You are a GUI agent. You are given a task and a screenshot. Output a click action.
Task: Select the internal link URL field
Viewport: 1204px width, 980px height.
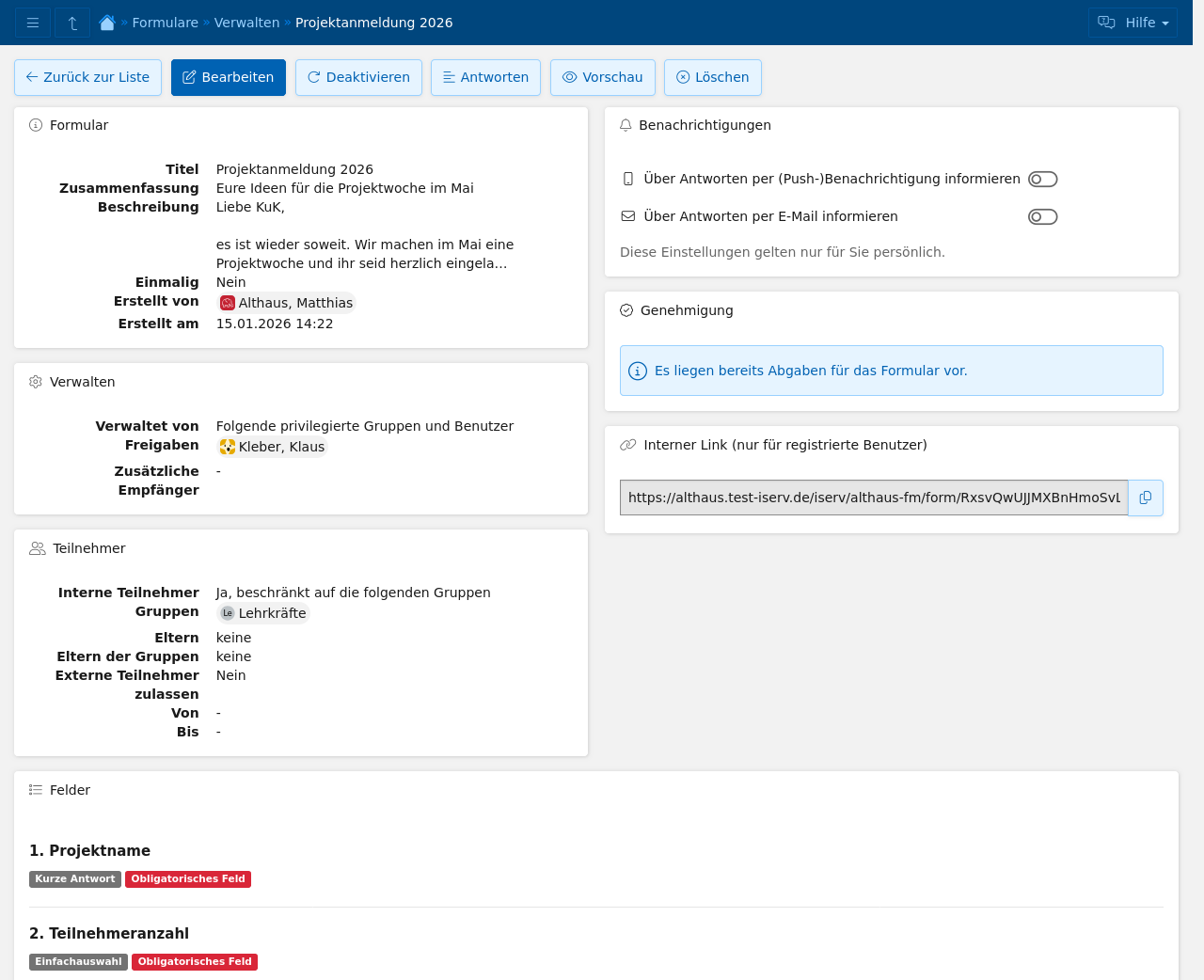click(x=873, y=498)
